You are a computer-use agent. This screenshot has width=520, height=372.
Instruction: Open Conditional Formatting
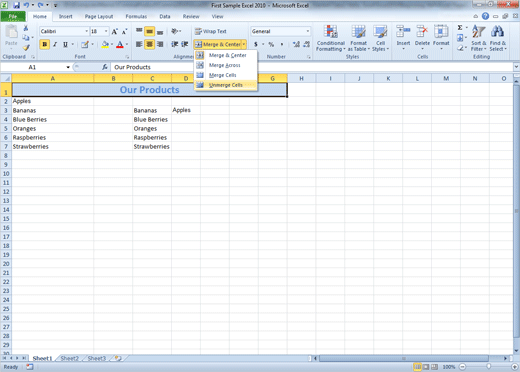[x=331, y=38]
